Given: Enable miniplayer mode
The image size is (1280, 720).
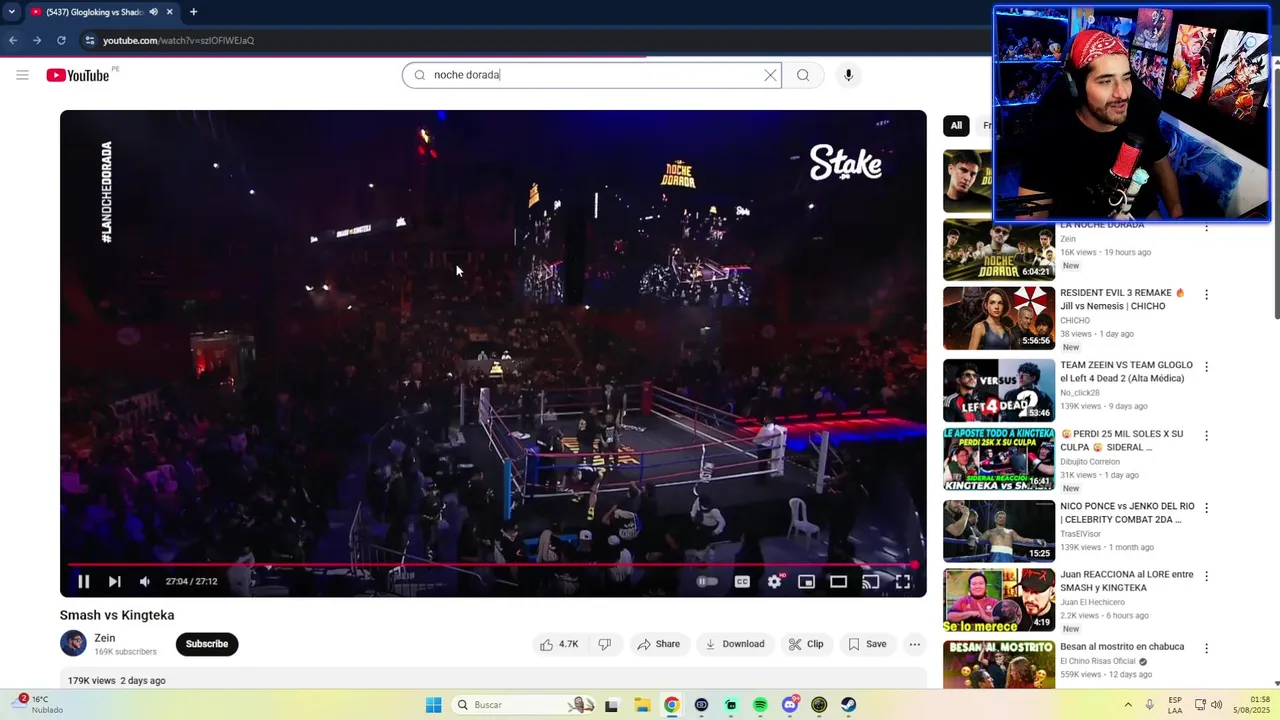Looking at the screenshot, I should 806,582.
